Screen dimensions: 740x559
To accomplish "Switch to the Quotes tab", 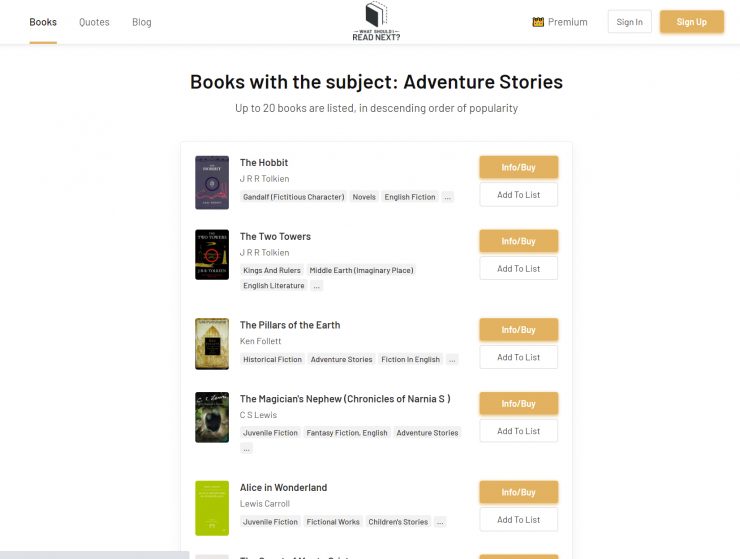I will (94, 22).
